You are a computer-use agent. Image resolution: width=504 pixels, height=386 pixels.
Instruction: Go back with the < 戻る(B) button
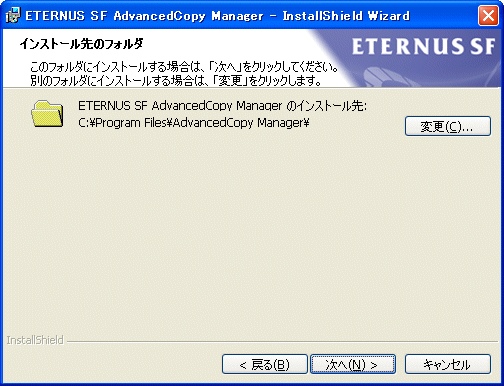click(265, 364)
